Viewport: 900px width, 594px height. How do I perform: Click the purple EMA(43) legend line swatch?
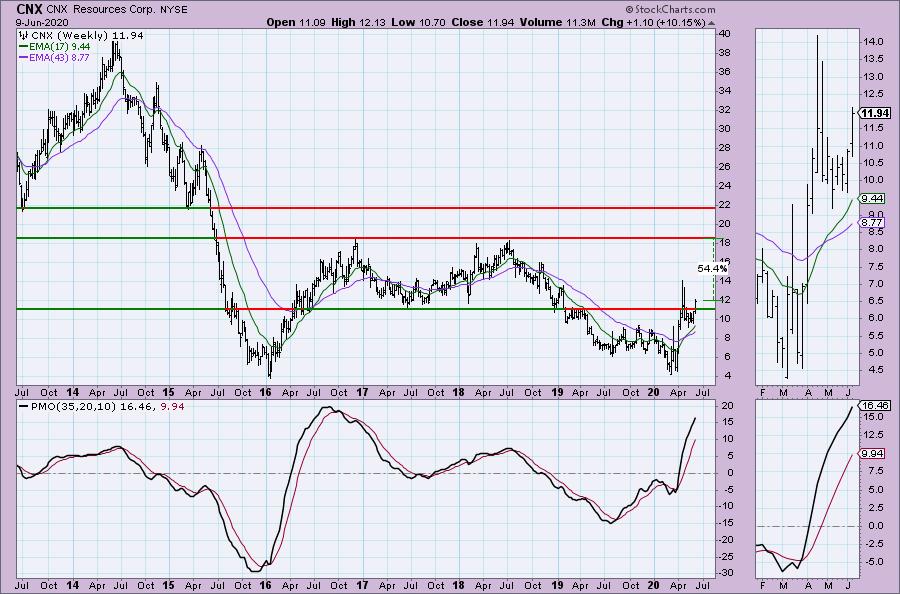click(x=24, y=57)
